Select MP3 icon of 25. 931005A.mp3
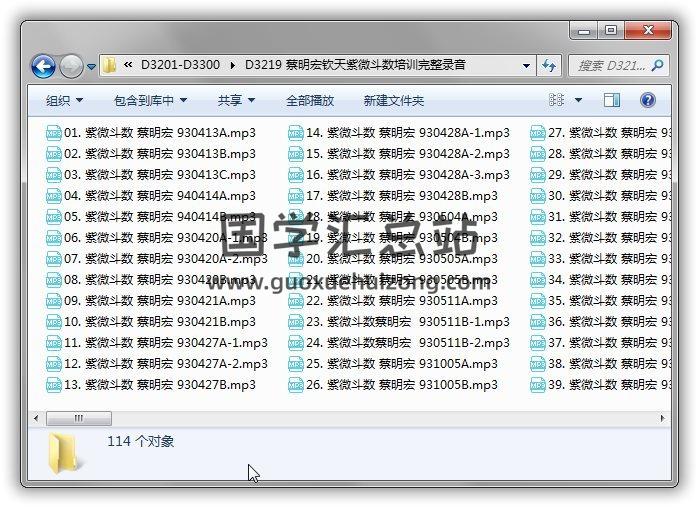 296,364
